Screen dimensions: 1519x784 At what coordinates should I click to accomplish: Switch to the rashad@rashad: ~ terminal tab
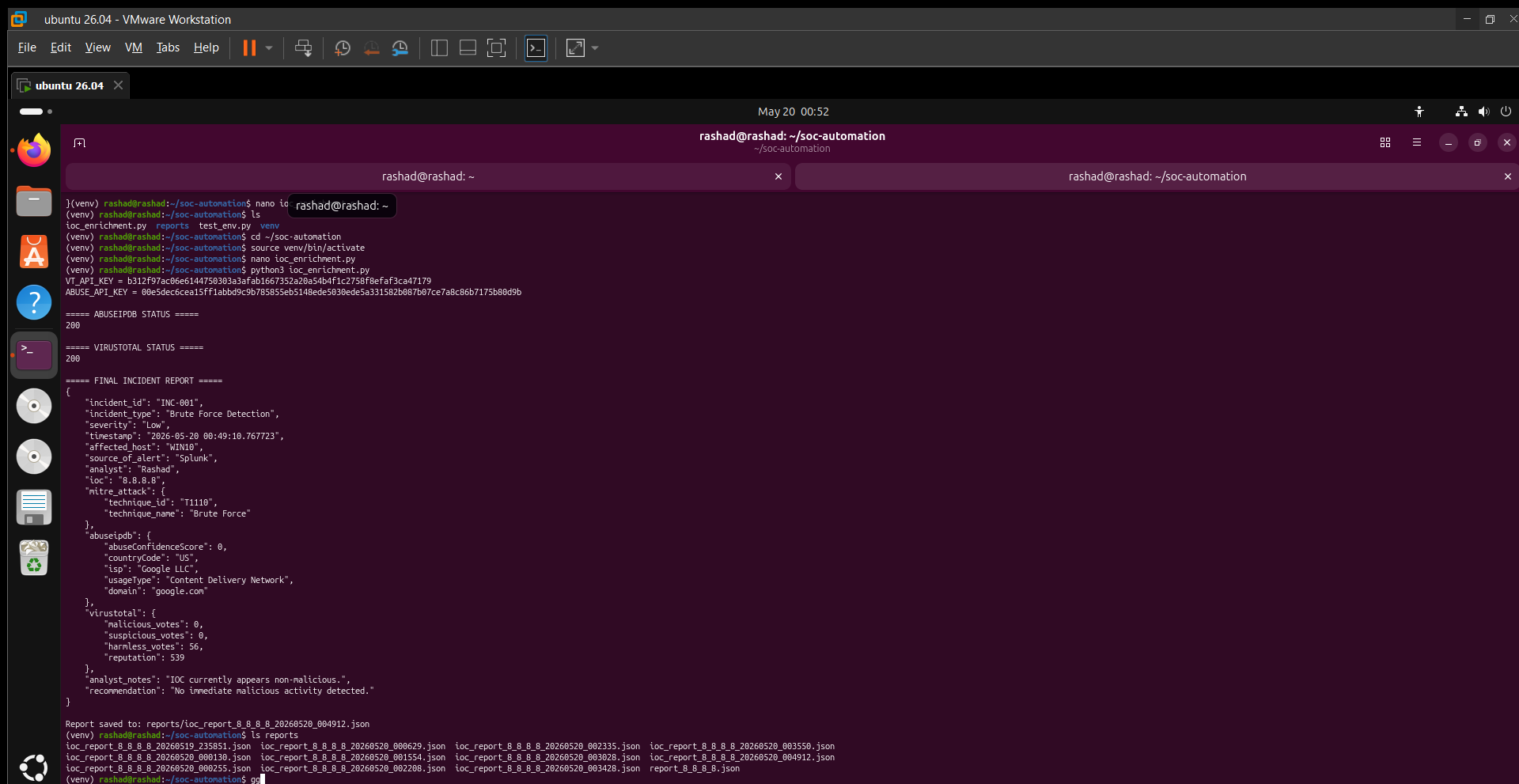[428, 176]
